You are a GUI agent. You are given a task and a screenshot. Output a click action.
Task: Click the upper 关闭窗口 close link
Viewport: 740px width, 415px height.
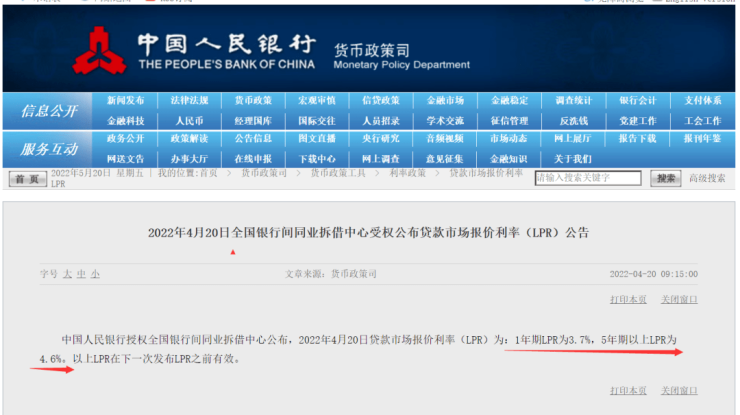coord(679,299)
